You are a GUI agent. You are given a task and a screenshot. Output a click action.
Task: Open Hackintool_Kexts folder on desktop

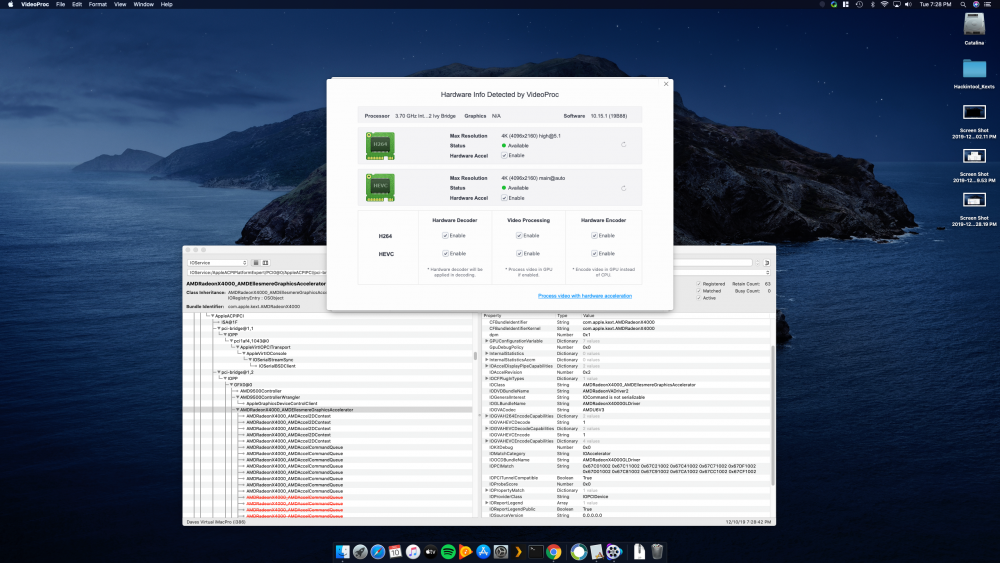pyautogui.click(x=974, y=68)
